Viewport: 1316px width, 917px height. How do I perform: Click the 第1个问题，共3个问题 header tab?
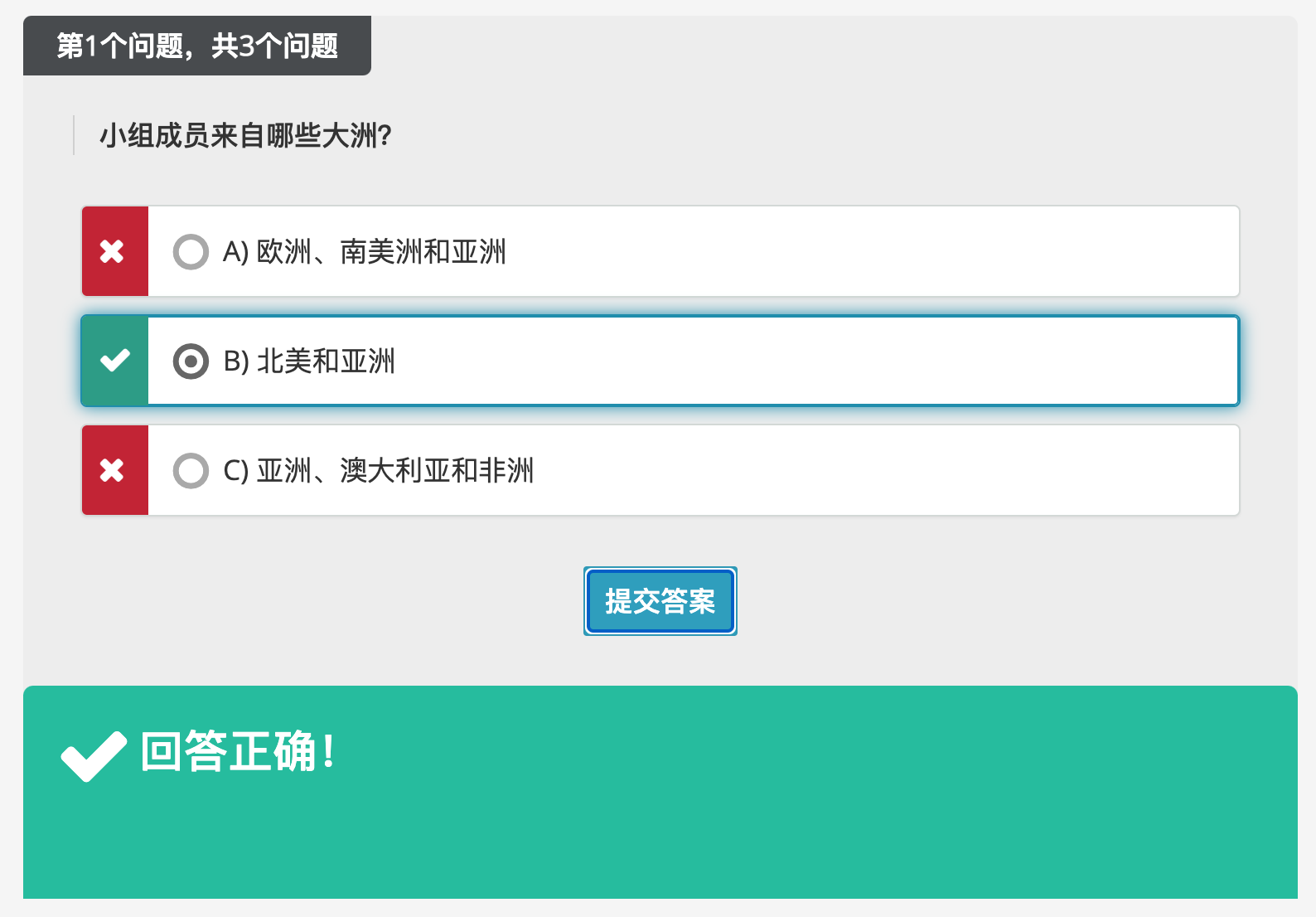point(197,46)
